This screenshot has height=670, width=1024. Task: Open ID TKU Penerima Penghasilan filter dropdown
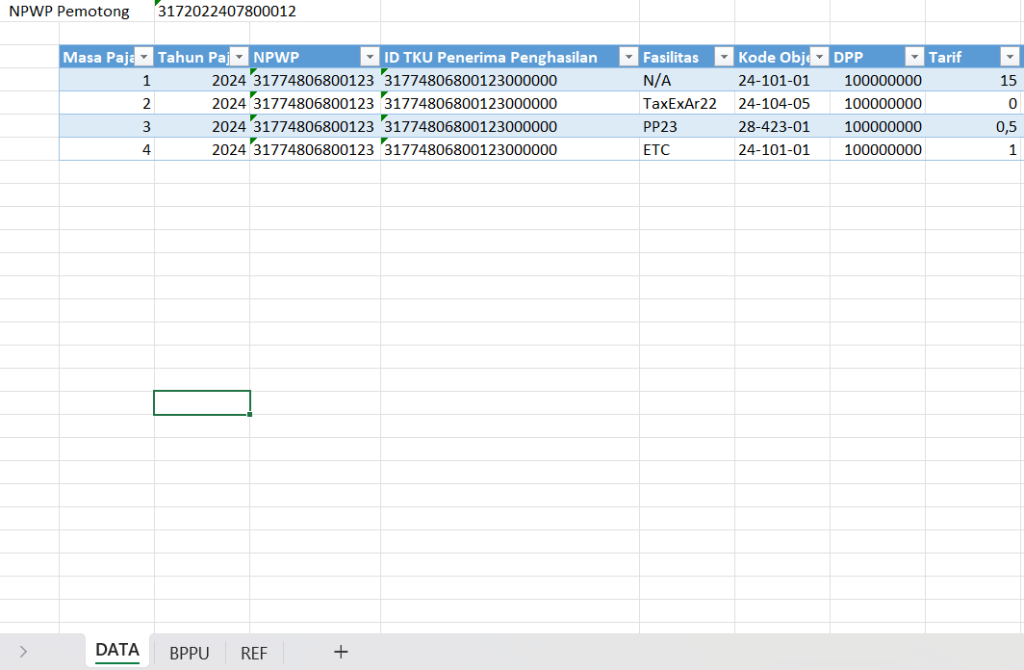pos(628,57)
